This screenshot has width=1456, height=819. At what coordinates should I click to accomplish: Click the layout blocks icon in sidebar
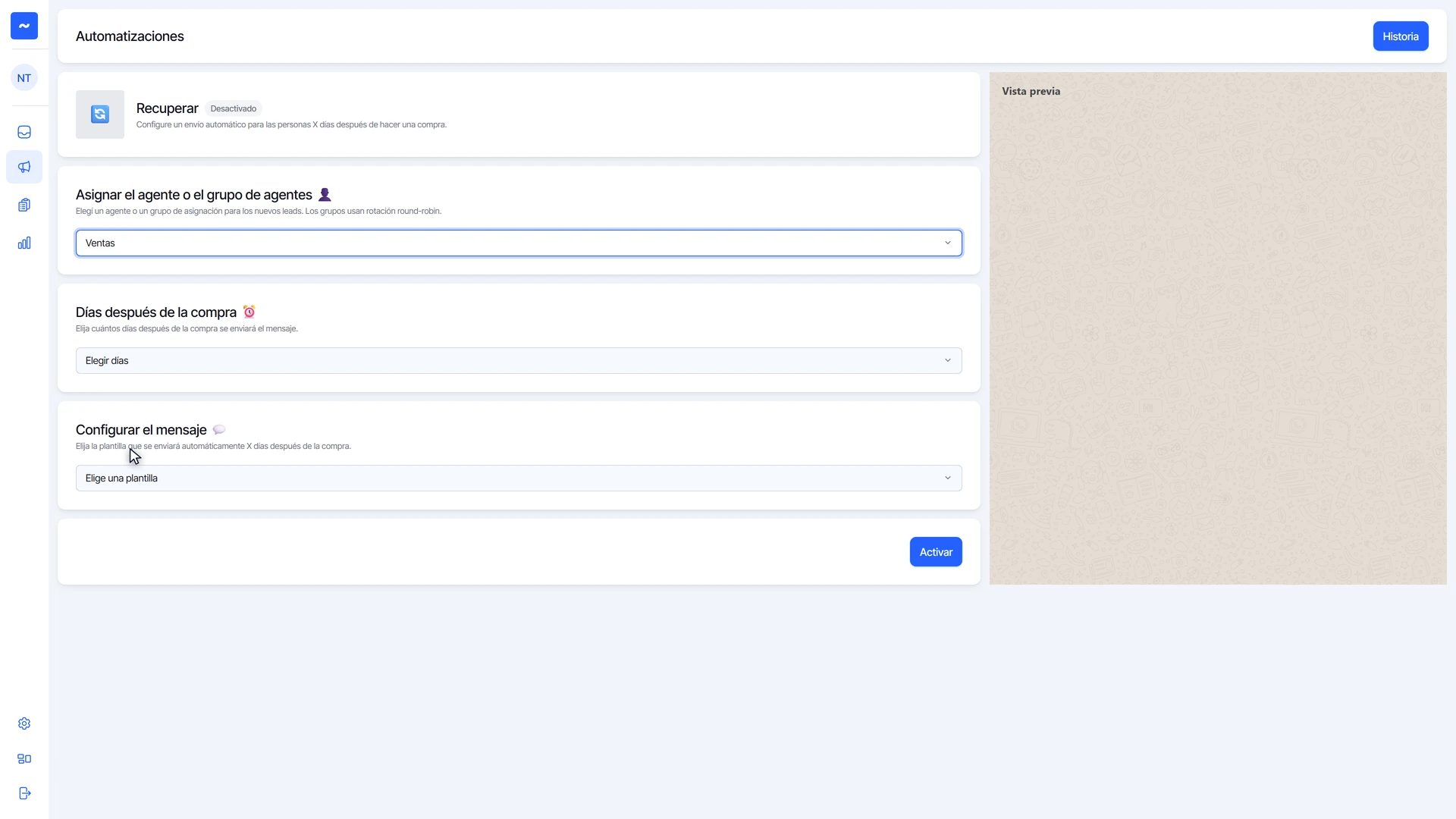pos(24,758)
